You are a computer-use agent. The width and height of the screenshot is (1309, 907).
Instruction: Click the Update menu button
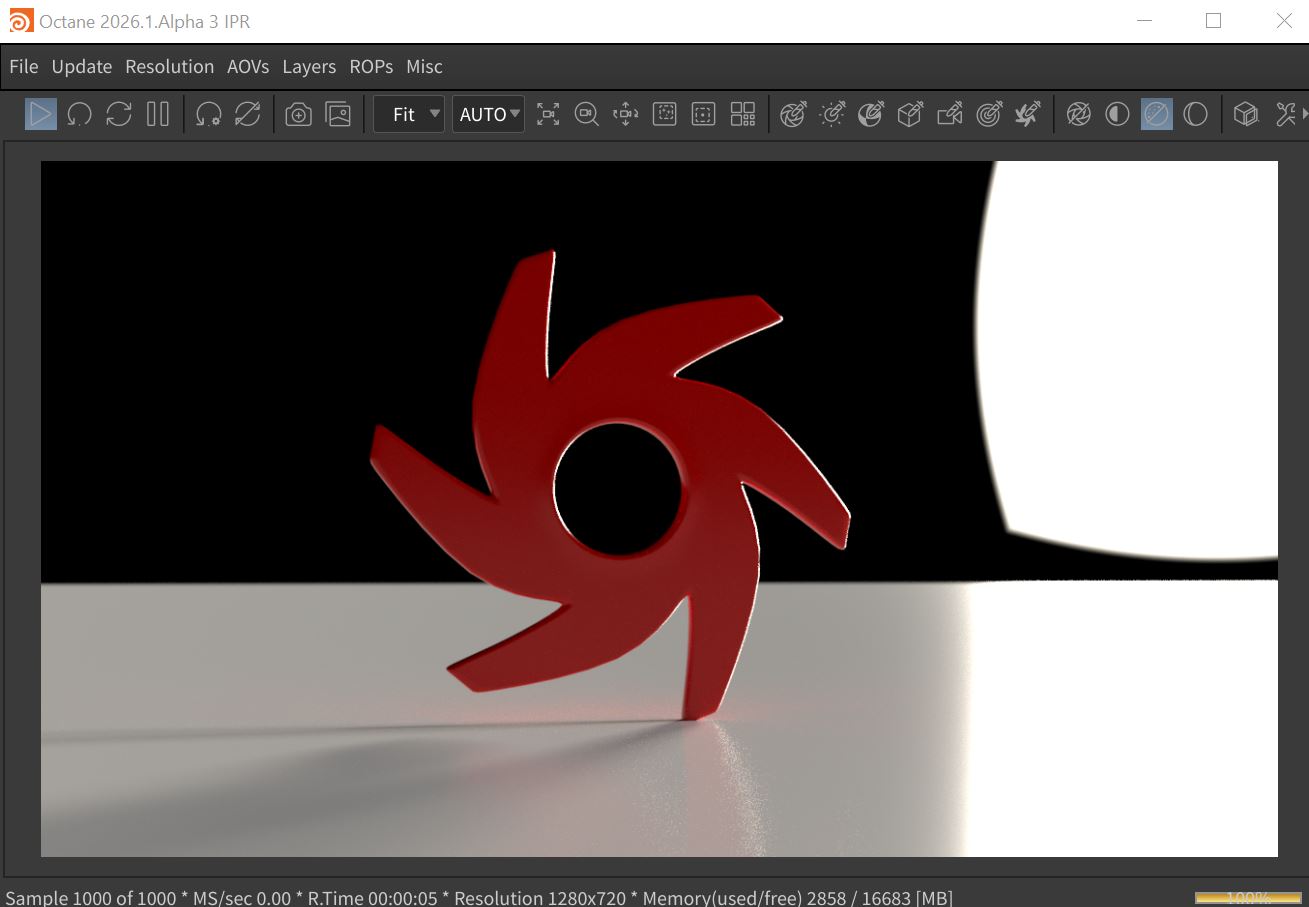click(81, 67)
